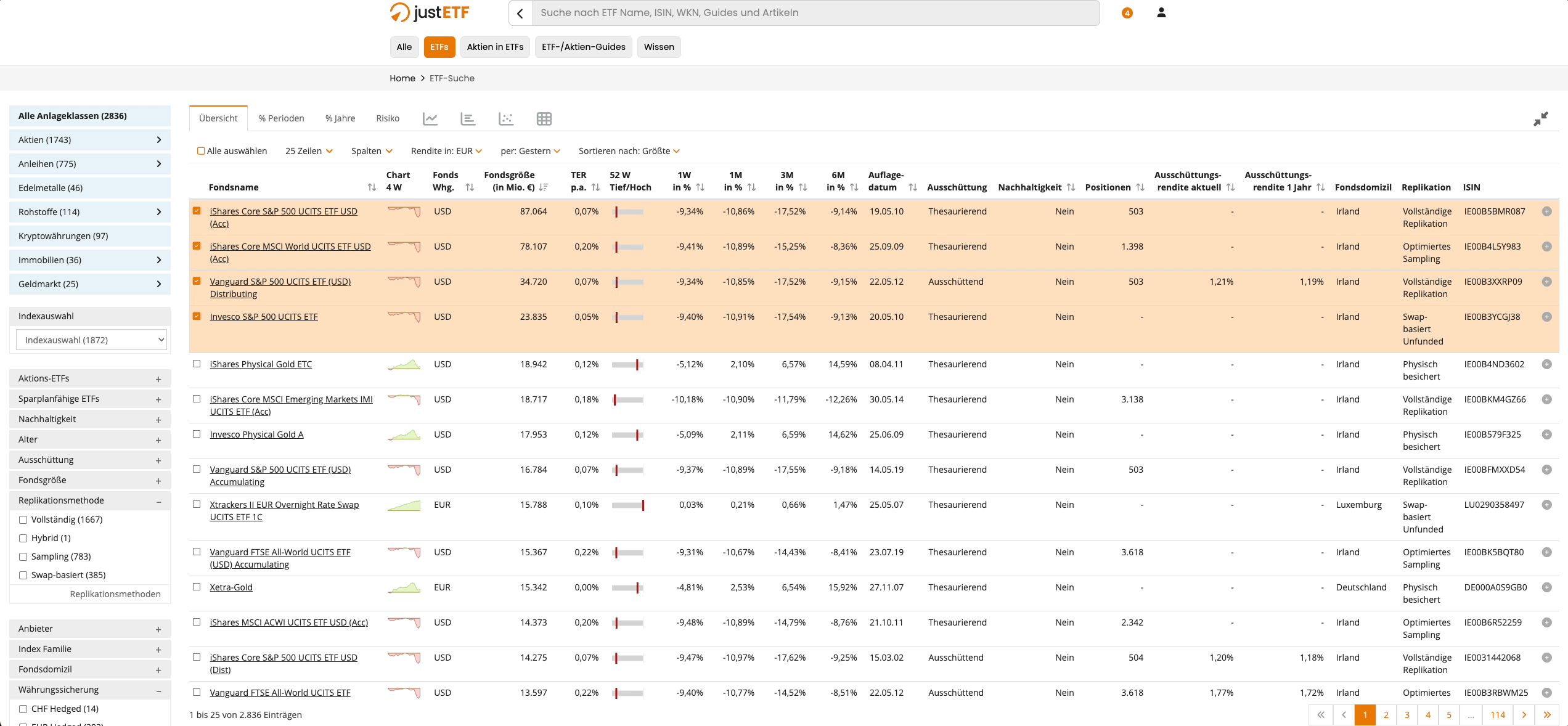Screen dimensions: 1568x726
Task: Go to last page of results
Action: [x=1547, y=715]
